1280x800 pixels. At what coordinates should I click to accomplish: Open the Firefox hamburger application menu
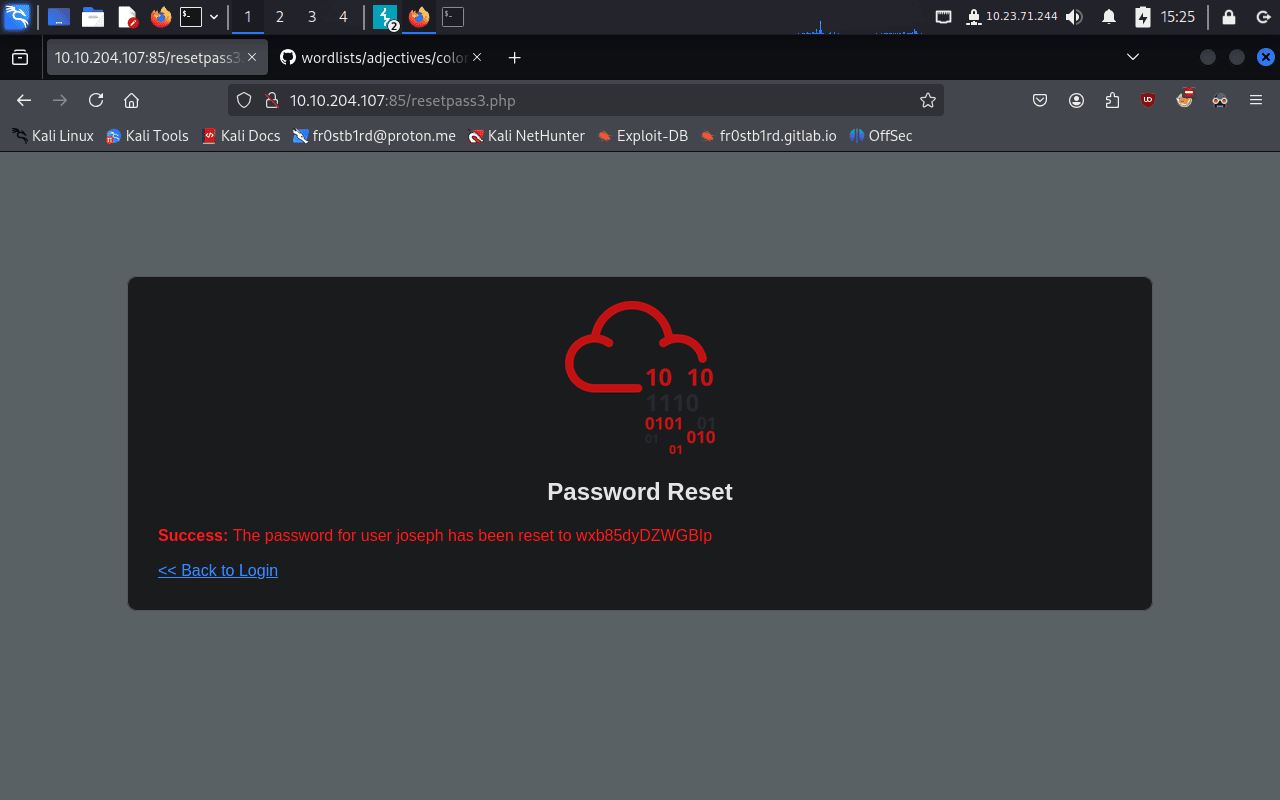(1256, 100)
